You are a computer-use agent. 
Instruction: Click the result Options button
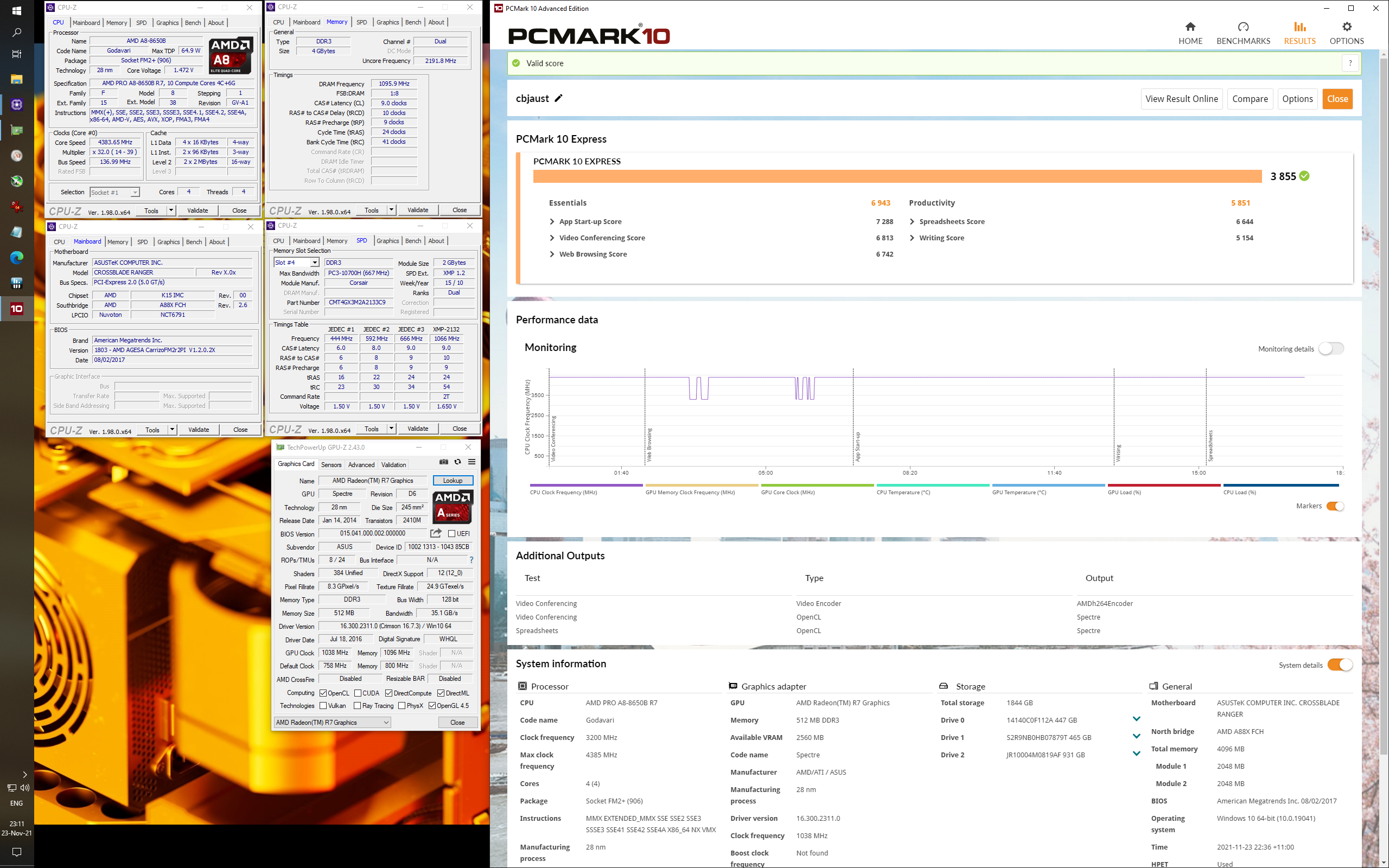tap(1297, 99)
